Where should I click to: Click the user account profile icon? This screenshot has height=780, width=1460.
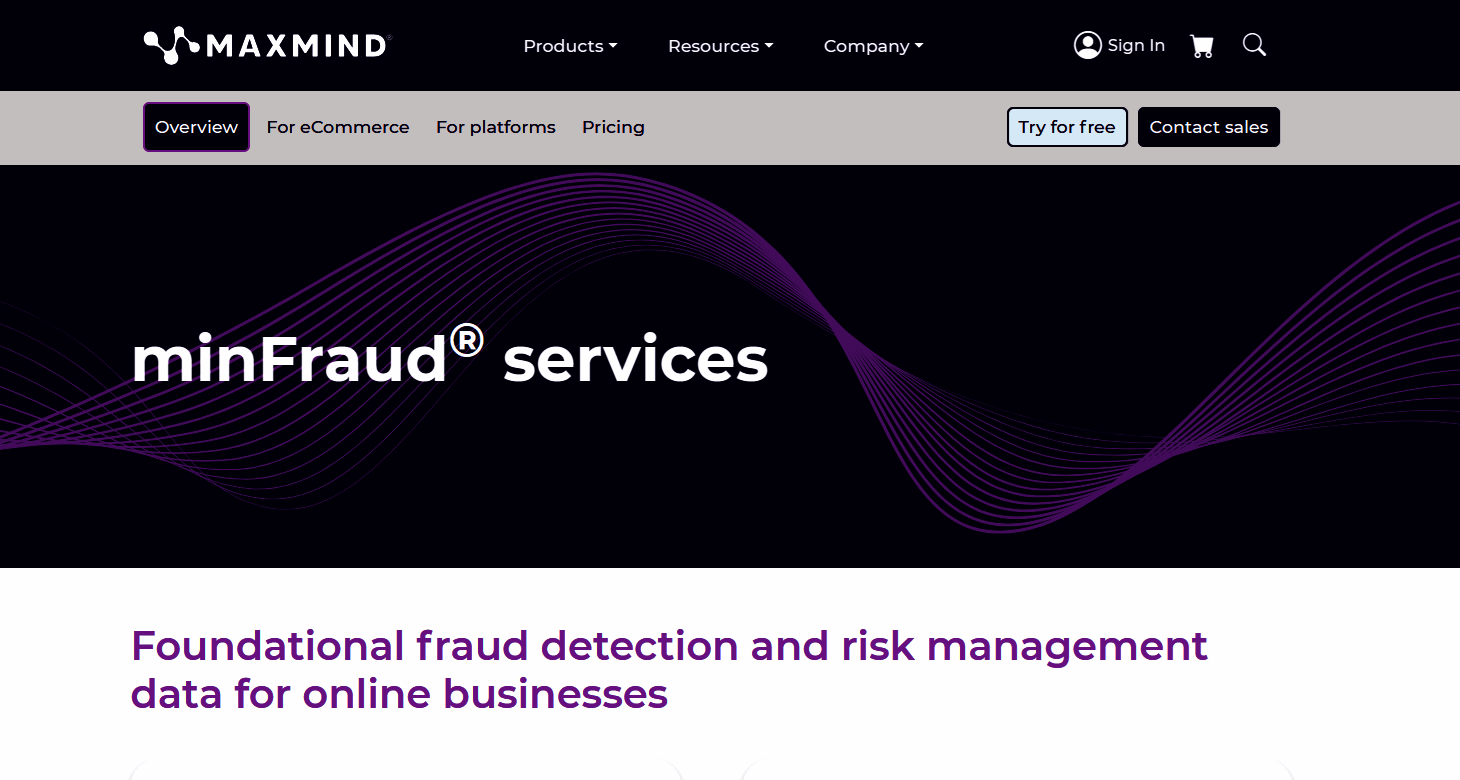(1087, 45)
